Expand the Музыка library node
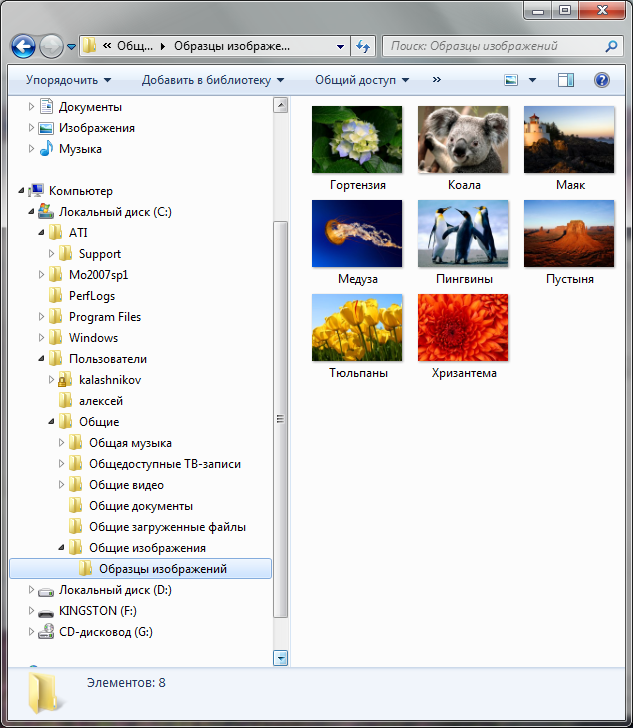633x728 pixels. point(31,149)
